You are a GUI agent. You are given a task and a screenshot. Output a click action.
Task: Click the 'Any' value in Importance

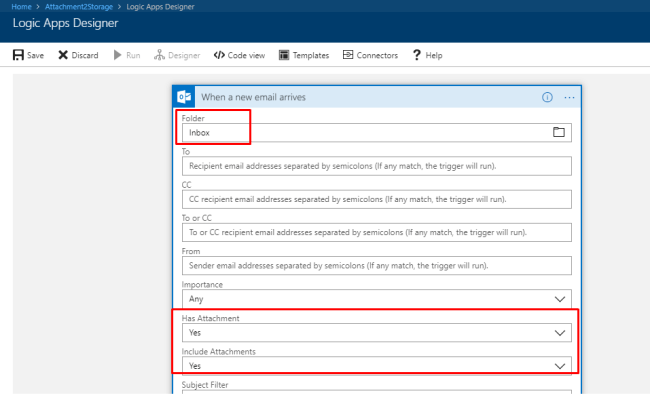tap(196, 299)
